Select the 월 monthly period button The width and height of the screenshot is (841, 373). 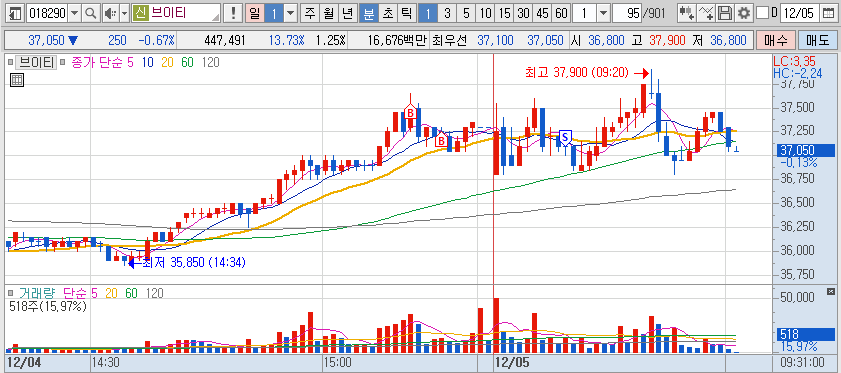(x=329, y=13)
